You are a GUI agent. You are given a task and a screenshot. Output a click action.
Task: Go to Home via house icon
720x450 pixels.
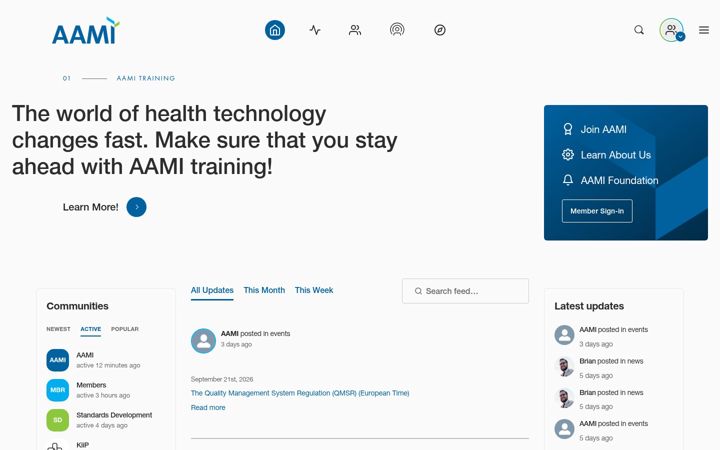275,30
